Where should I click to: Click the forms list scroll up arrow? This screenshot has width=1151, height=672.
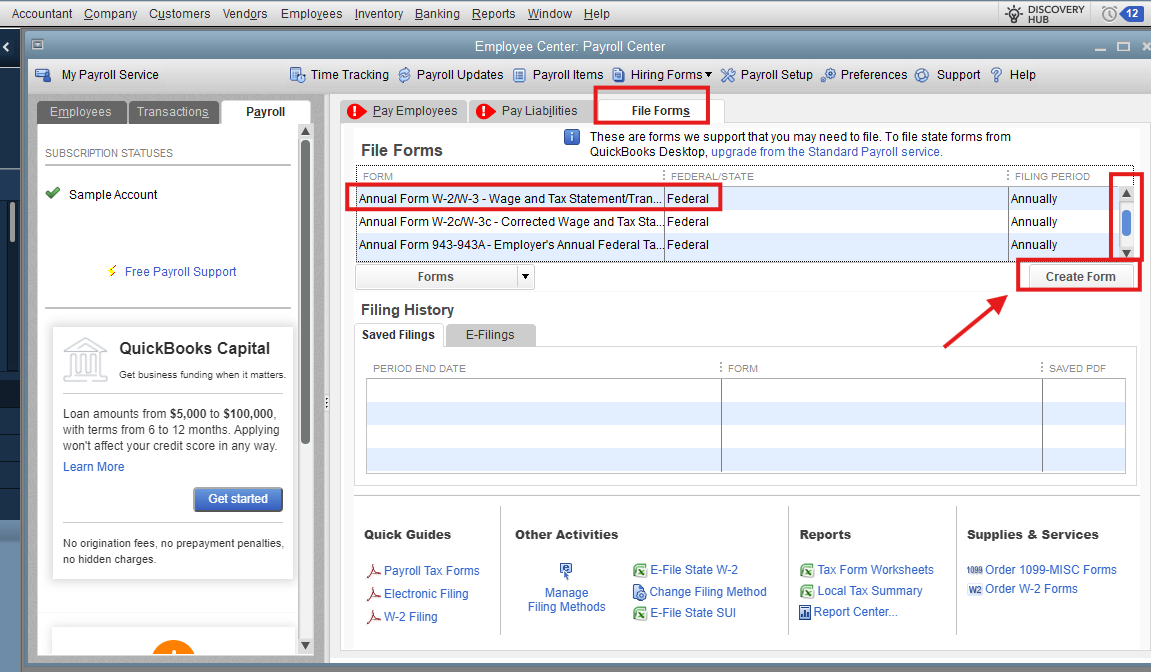pyautogui.click(x=1126, y=193)
